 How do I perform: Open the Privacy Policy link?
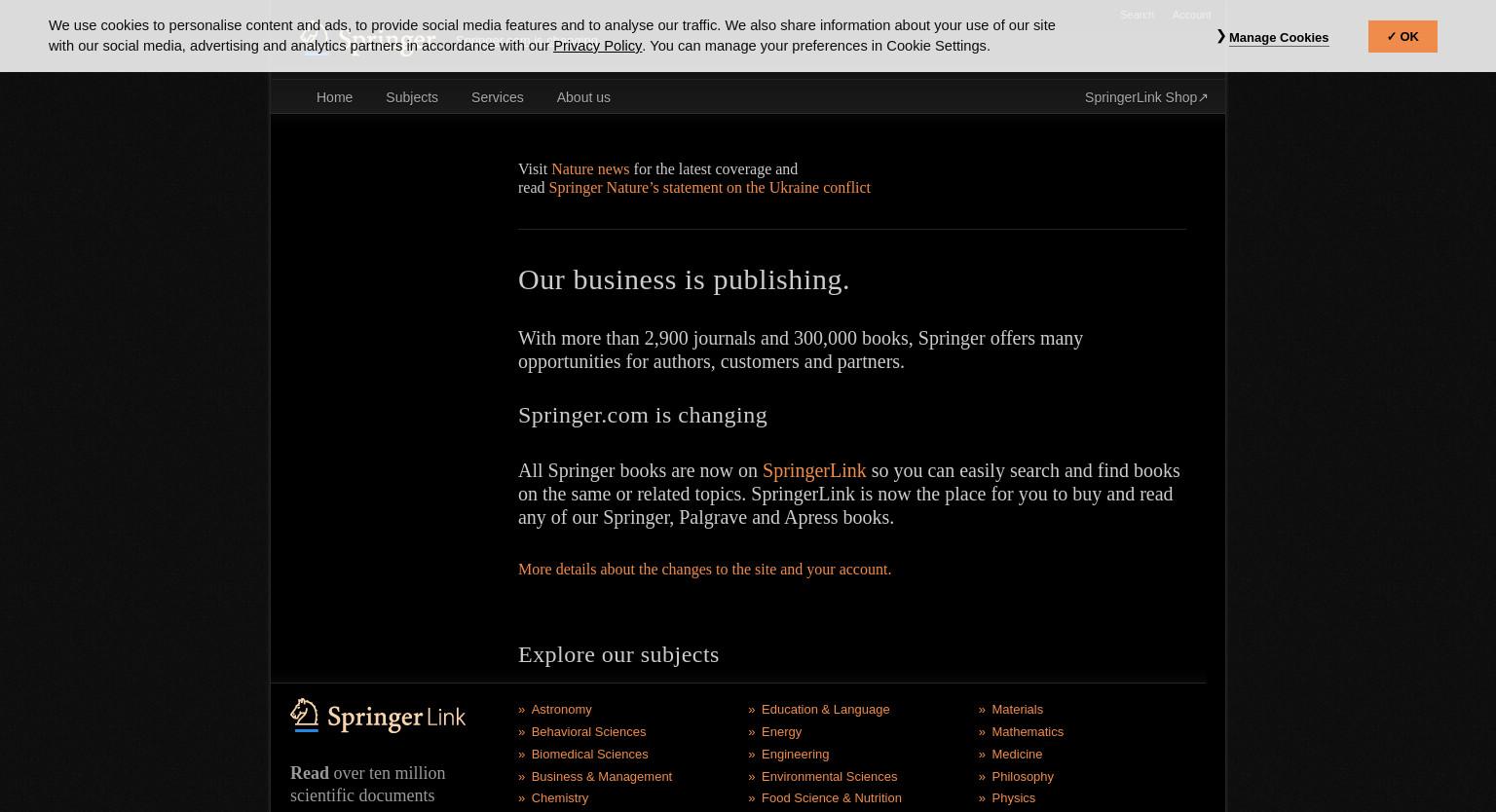pyautogui.click(x=597, y=46)
